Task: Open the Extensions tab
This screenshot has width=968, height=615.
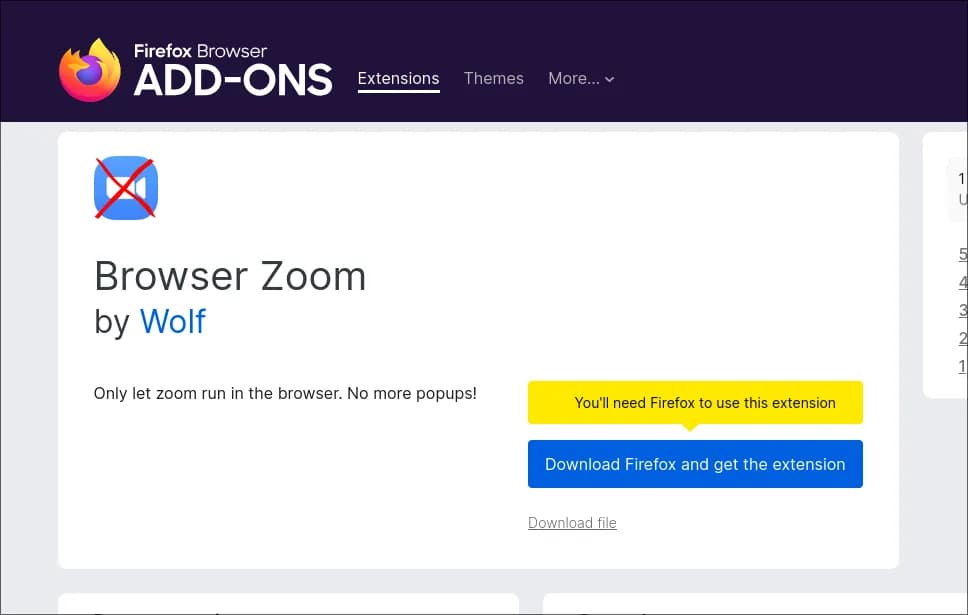Action: (398, 78)
